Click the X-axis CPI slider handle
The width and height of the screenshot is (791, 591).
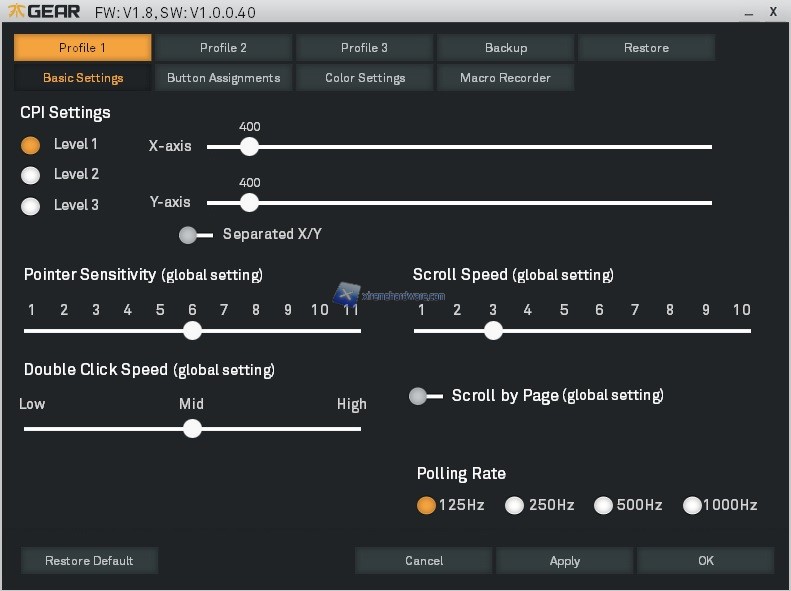[249, 147]
